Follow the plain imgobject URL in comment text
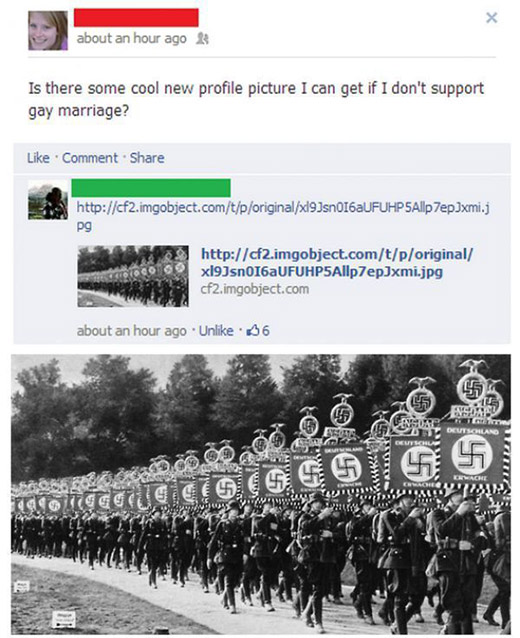Viewport: 520px width, 638px height. [283, 216]
